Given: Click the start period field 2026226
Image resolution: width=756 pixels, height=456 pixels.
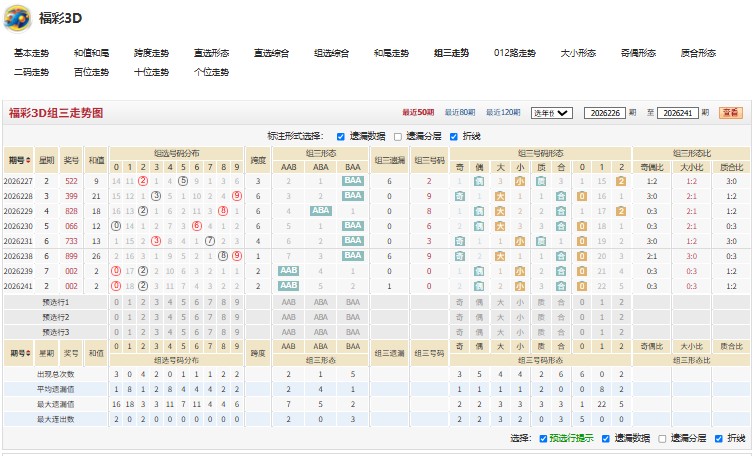Looking at the screenshot, I should tap(605, 113).
